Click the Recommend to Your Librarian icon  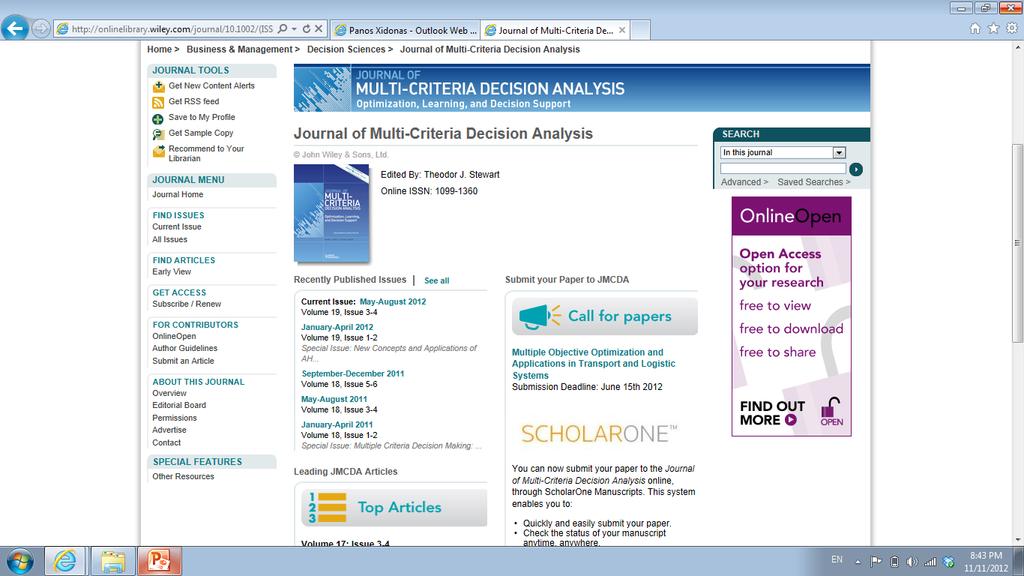(x=158, y=151)
